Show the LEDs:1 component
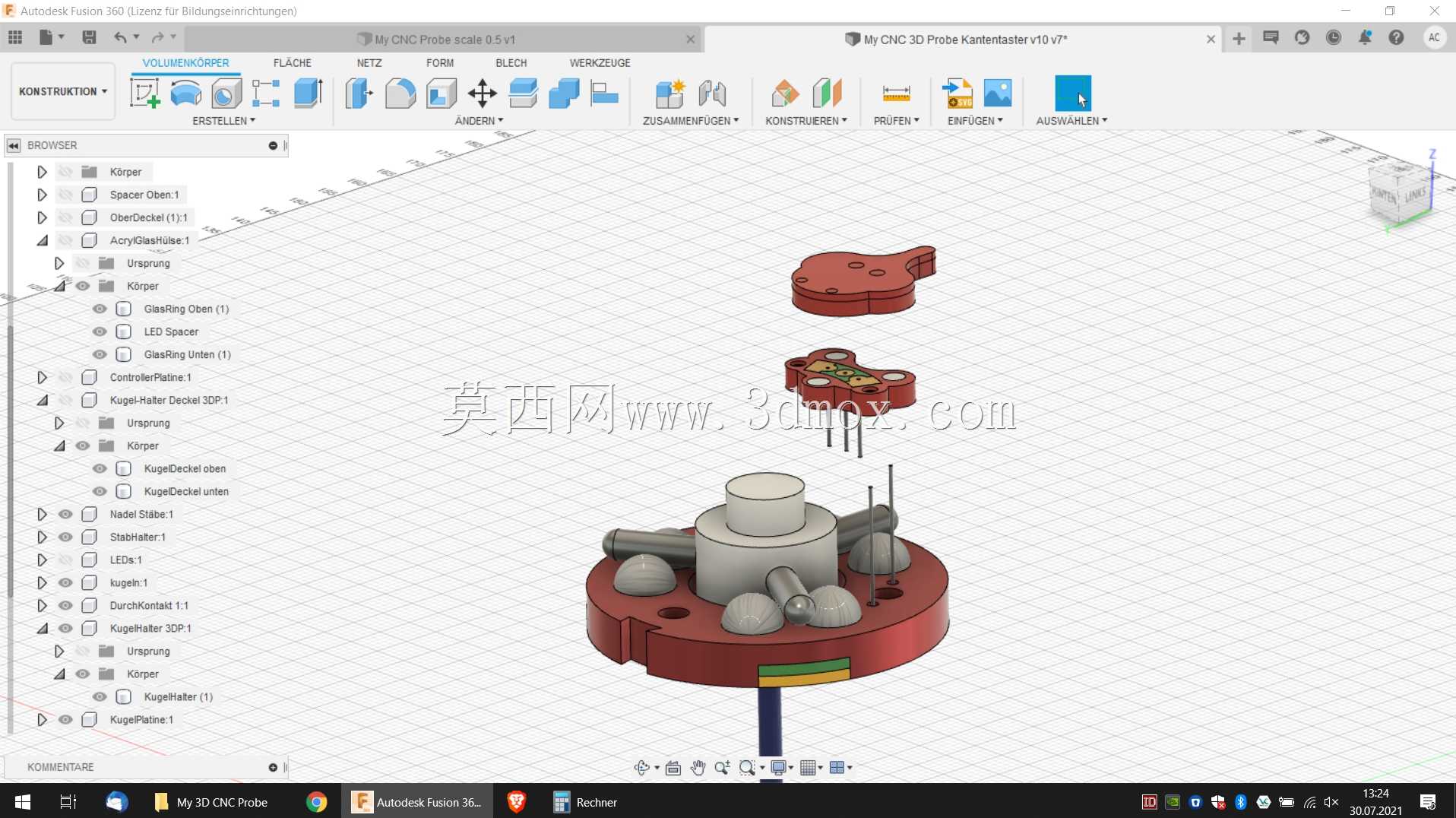The image size is (1456, 818). pos(65,560)
